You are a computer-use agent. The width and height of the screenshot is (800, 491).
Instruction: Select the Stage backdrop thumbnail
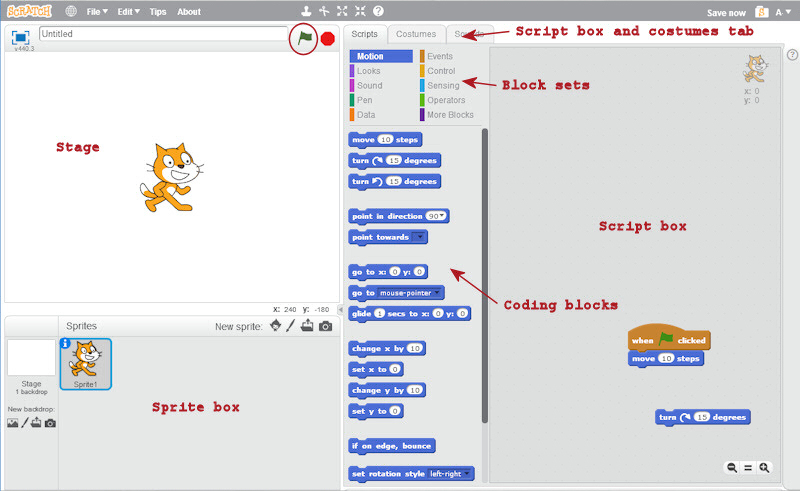pyautogui.click(x=31, y=357)
